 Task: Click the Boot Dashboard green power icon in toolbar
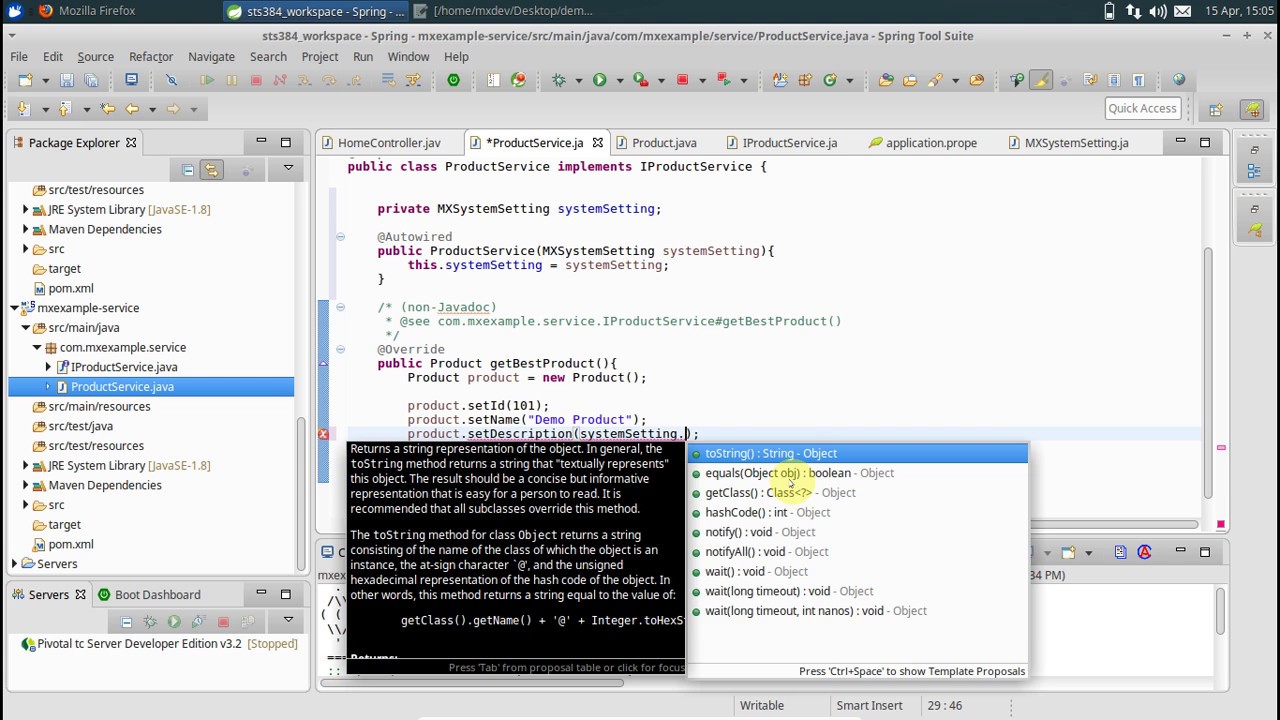[453, 80]
